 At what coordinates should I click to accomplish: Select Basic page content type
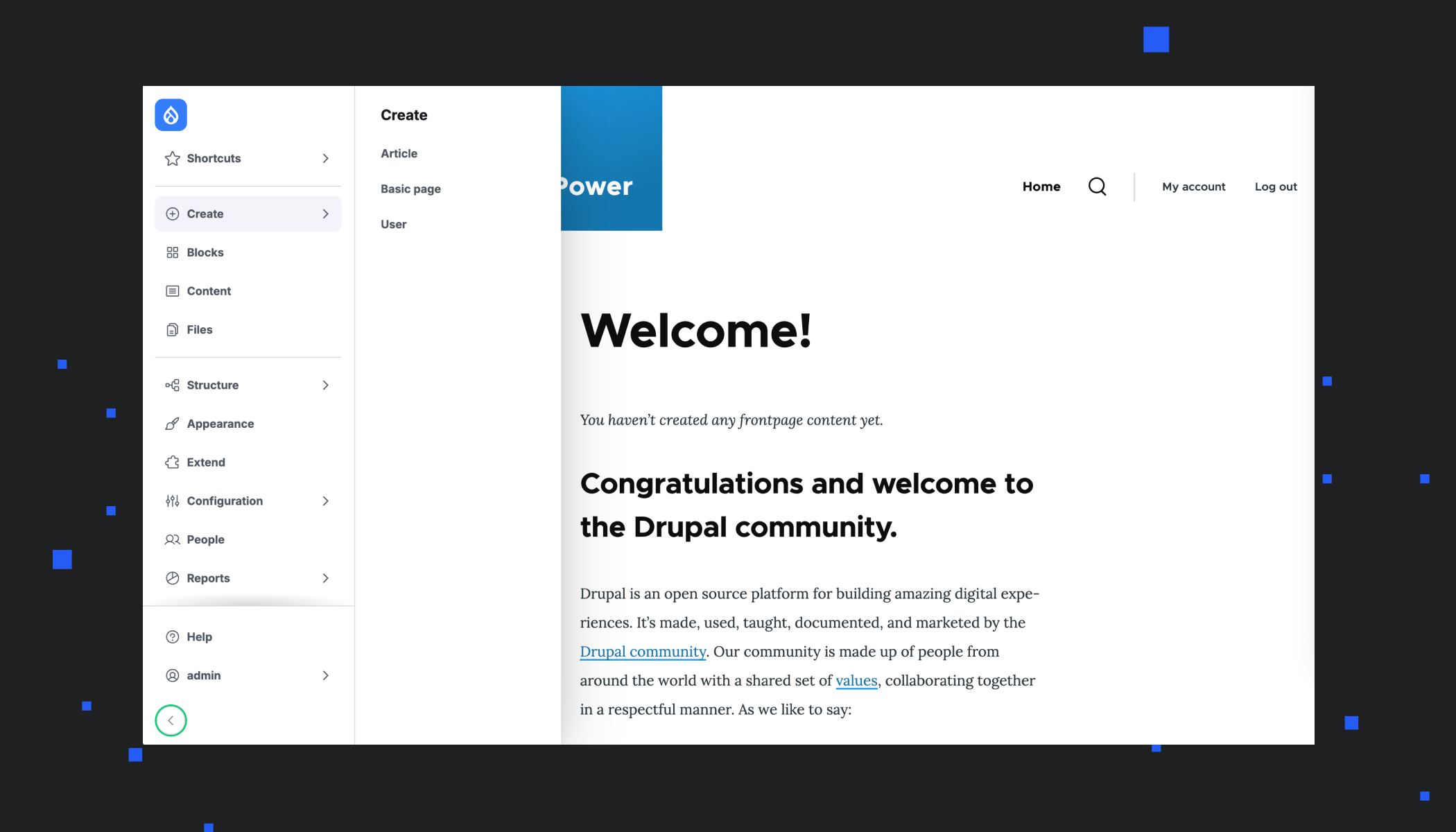(411, 188)
